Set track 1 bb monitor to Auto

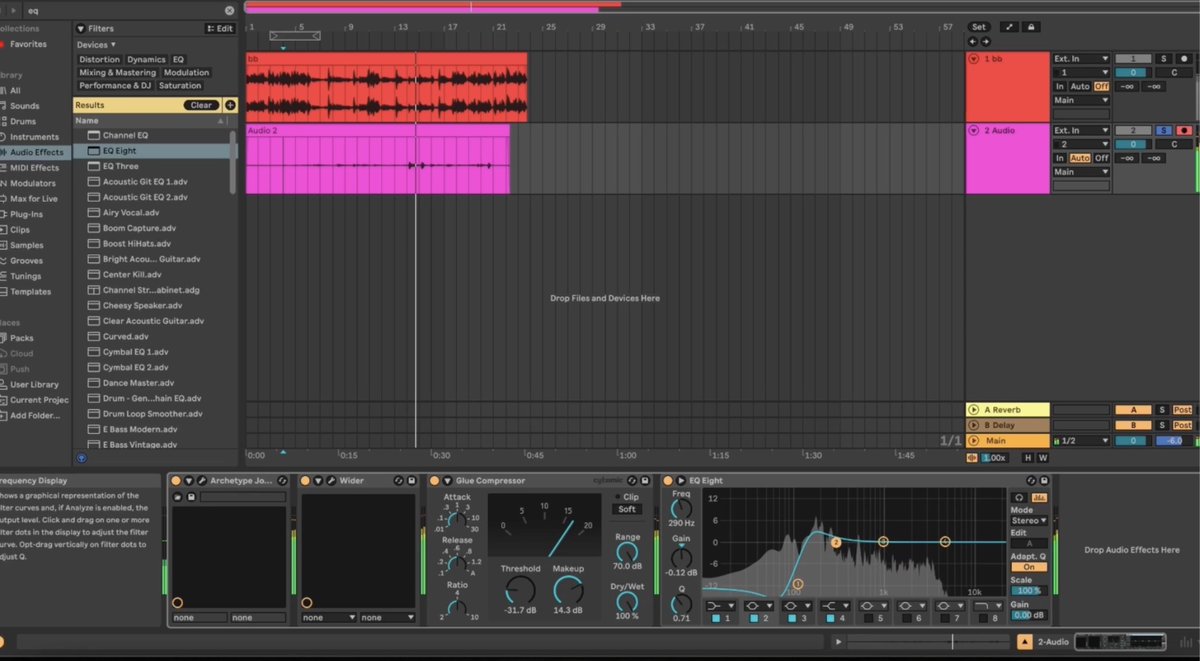(1079, 87)
